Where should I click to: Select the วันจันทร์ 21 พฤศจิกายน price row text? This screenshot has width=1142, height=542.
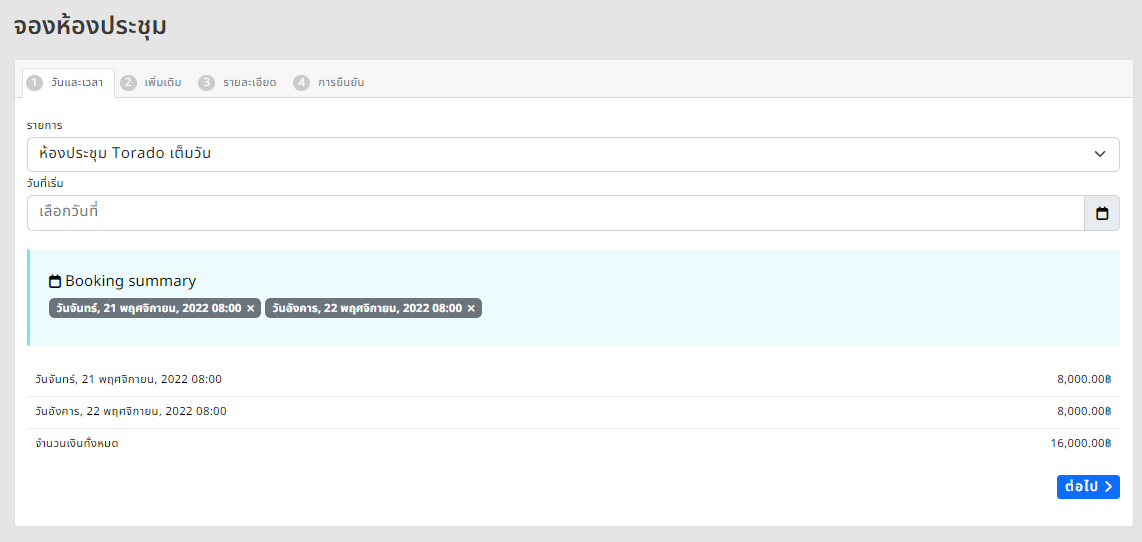pos(128,380)
